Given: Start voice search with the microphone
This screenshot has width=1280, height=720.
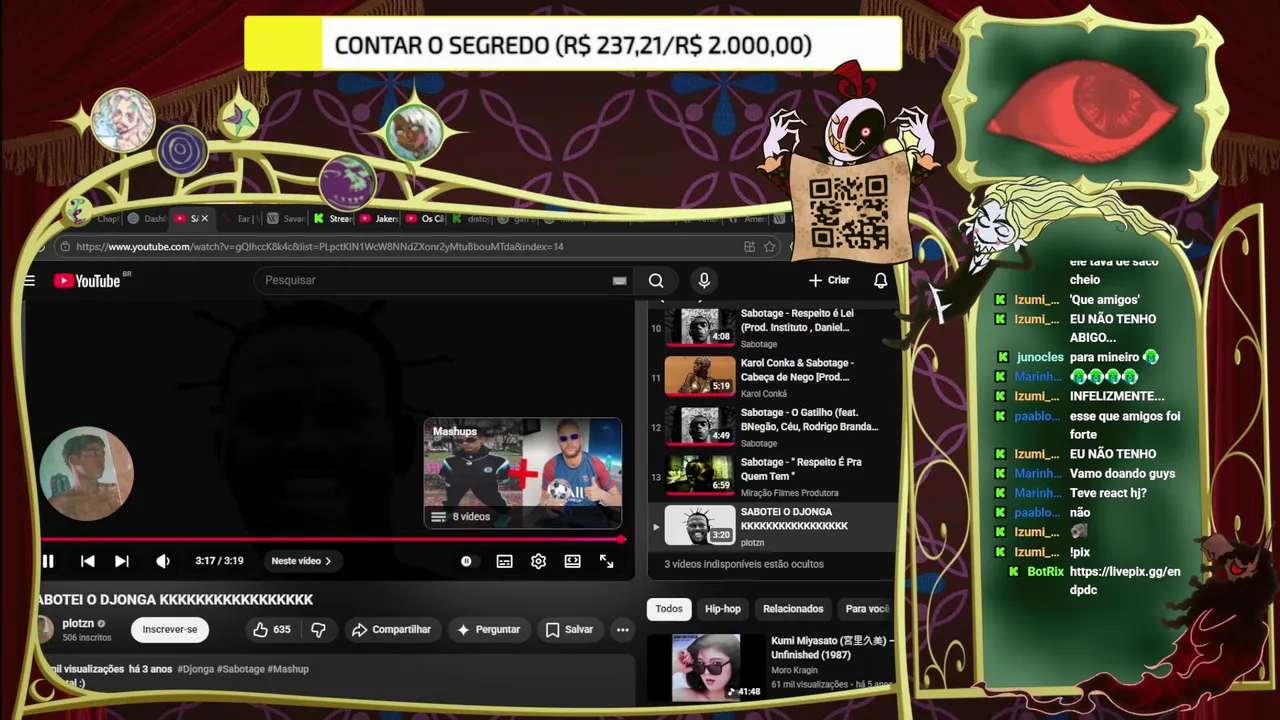Looking at the screenshot, I should [x=704, y=281].
